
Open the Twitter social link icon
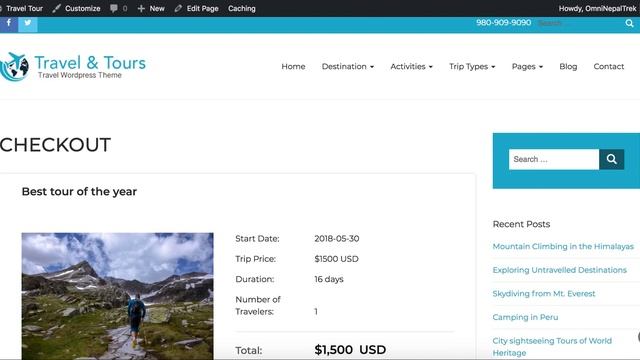28,24
